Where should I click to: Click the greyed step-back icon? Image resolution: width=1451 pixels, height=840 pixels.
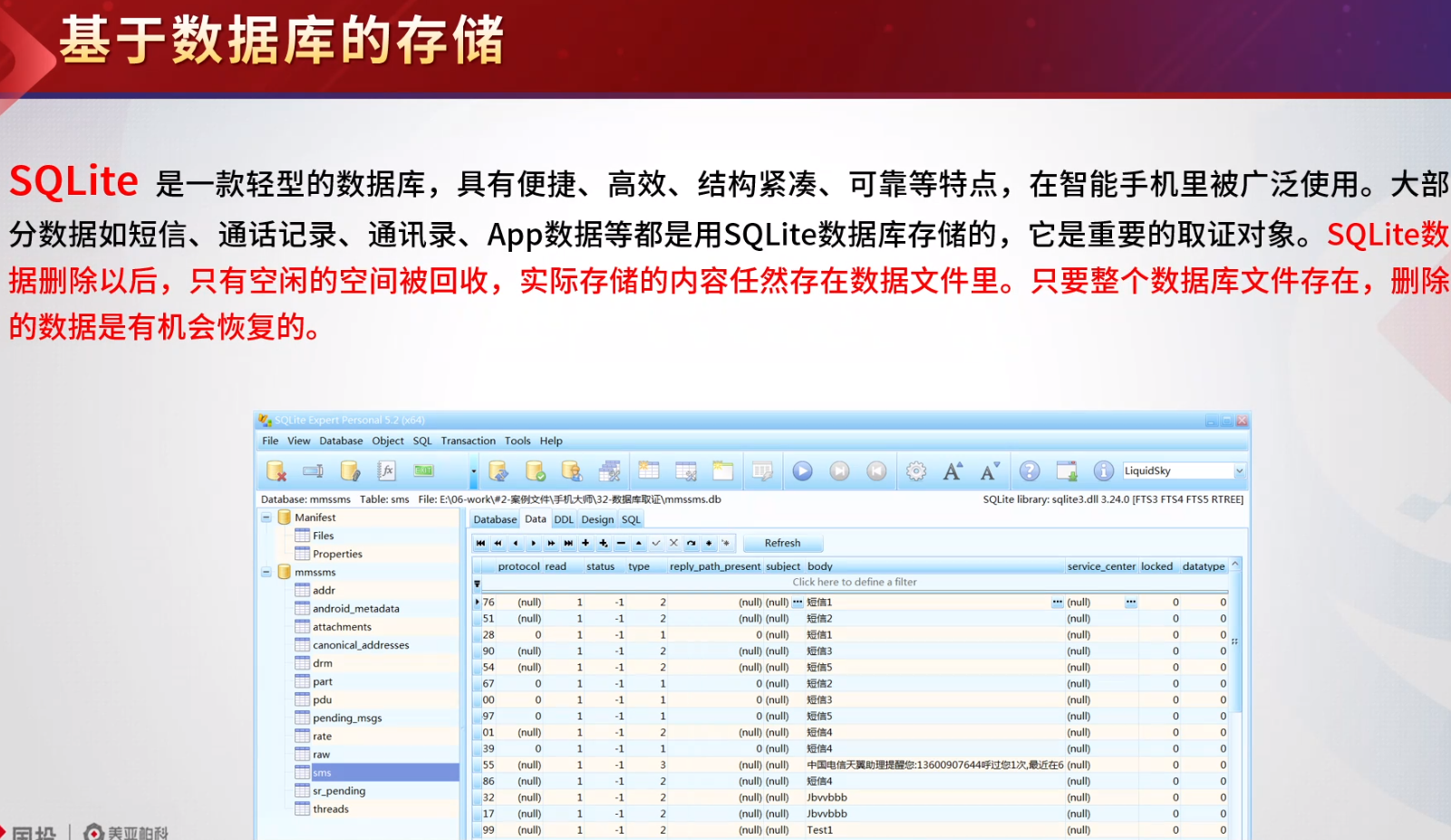pos(876,471)
